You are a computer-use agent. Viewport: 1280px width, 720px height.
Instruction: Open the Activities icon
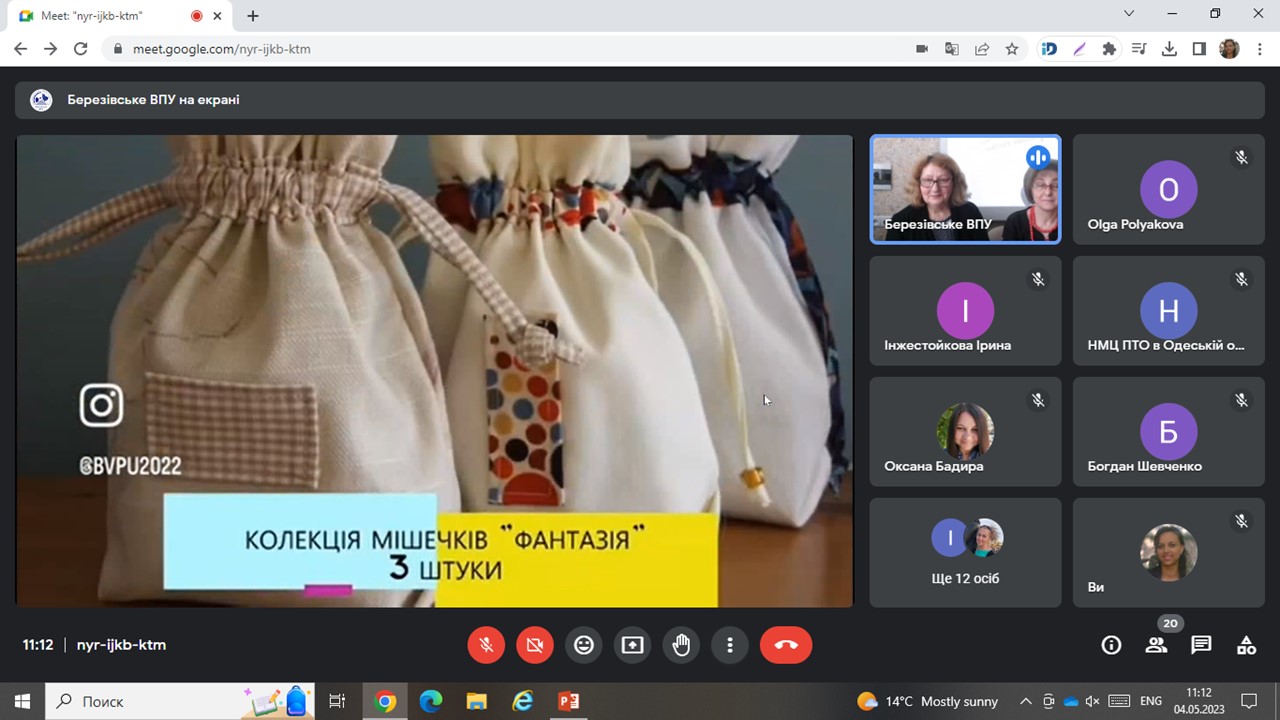[1246, 645]
